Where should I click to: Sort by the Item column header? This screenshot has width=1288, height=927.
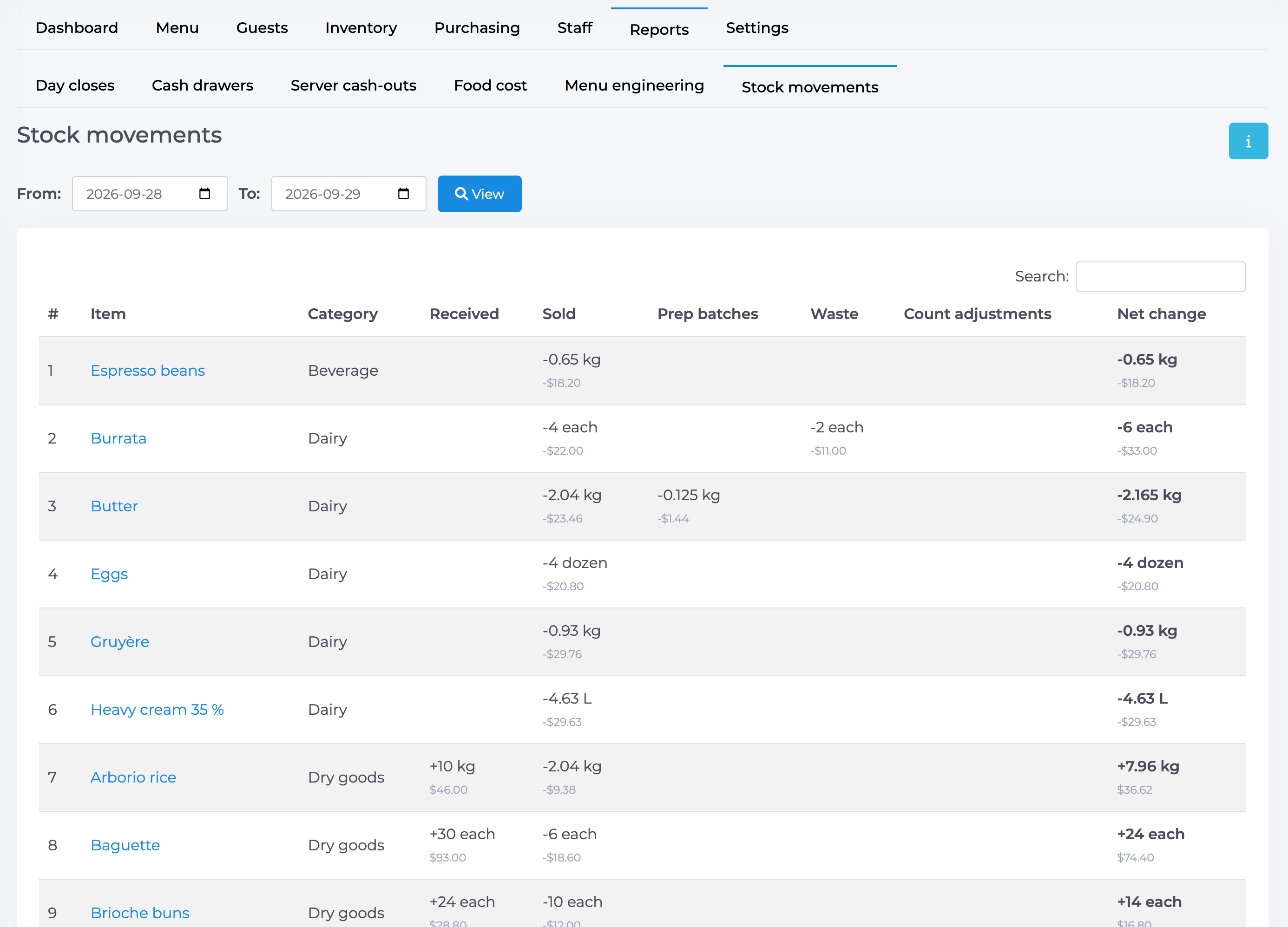(108, 313)
